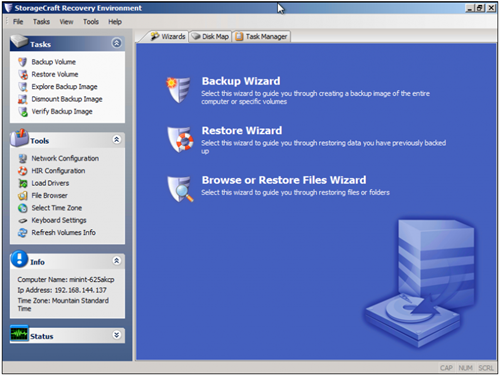Open the File menu
This screenshot has width=500, height=376.
[x=18, y=22]
